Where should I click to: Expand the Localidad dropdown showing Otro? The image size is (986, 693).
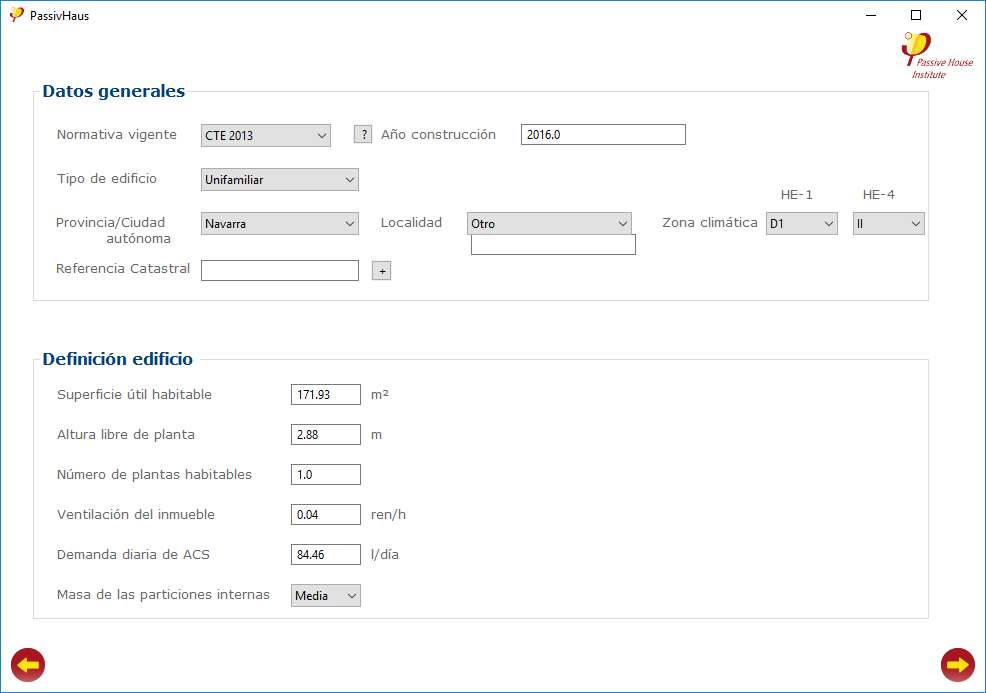(x=548, y=224)
